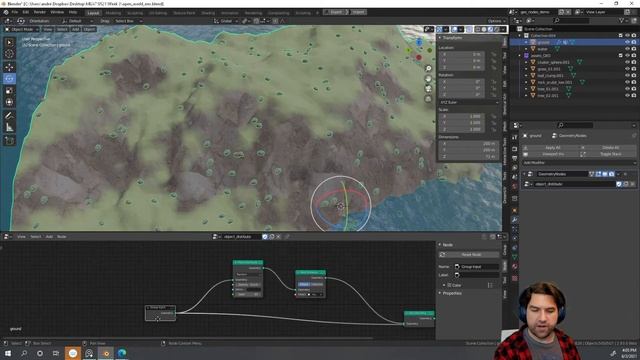The height and width of the screenshot is (360, 640).
Task: Switch to the Modeling workspace tab
Action: [113, 13]
